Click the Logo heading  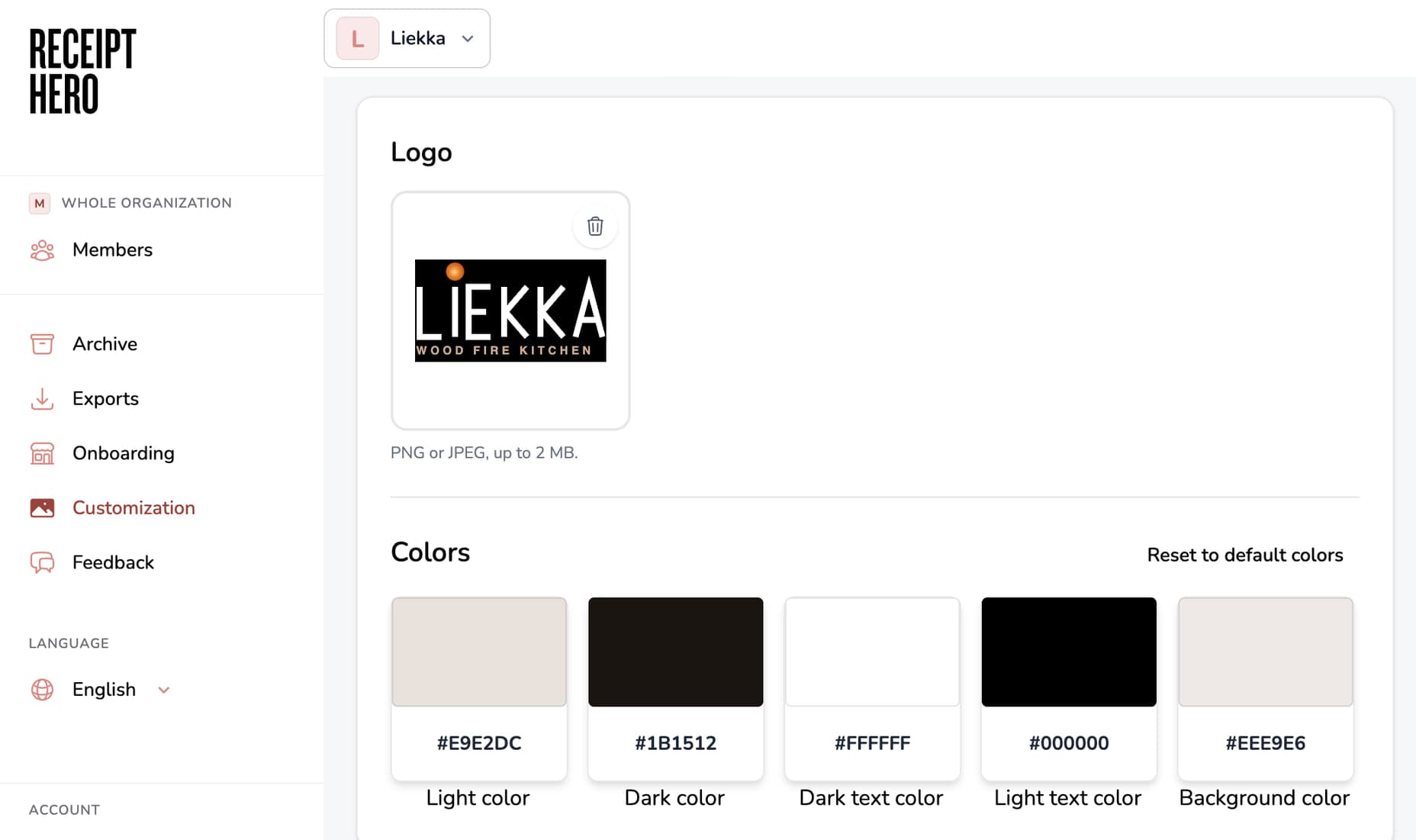(421, 153)
